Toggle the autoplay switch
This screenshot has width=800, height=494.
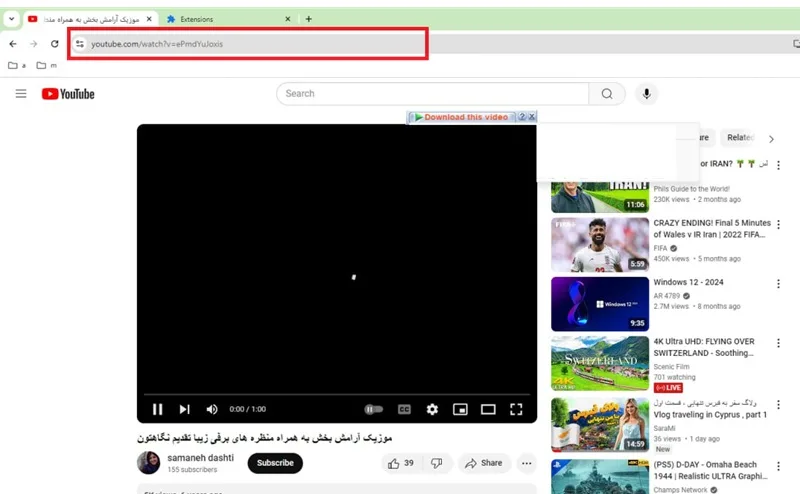[x=373, y=409]
